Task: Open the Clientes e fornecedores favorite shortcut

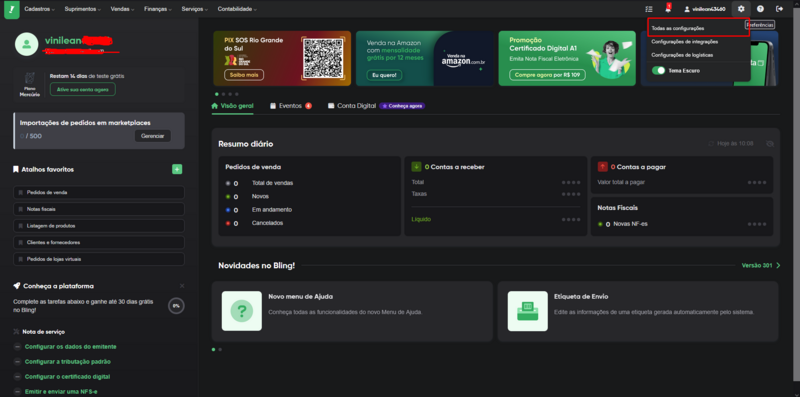Action: point(99,242)
